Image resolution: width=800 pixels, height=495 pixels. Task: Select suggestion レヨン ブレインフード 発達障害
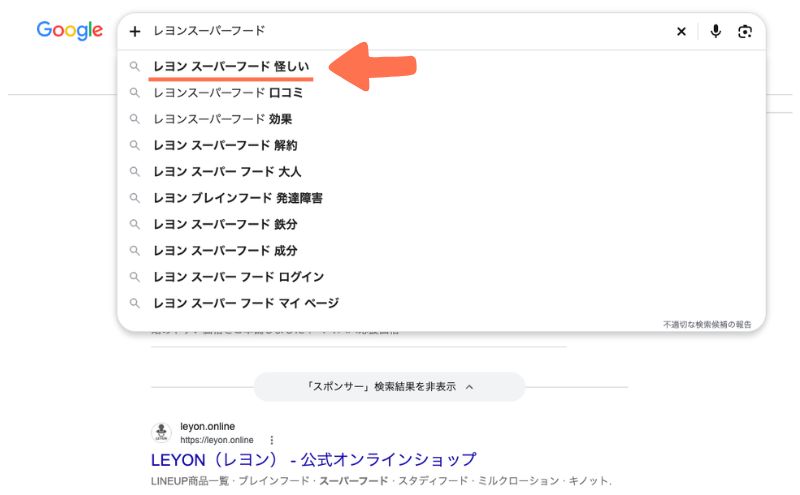(x=441, y=198)
